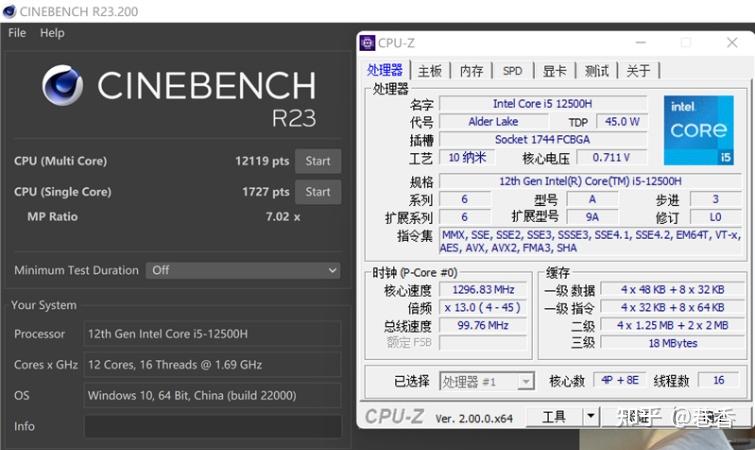Switch to the 测试 tab in CPU-Z
The width and height of the screenshot is (755, 450).
pos(597,71)
